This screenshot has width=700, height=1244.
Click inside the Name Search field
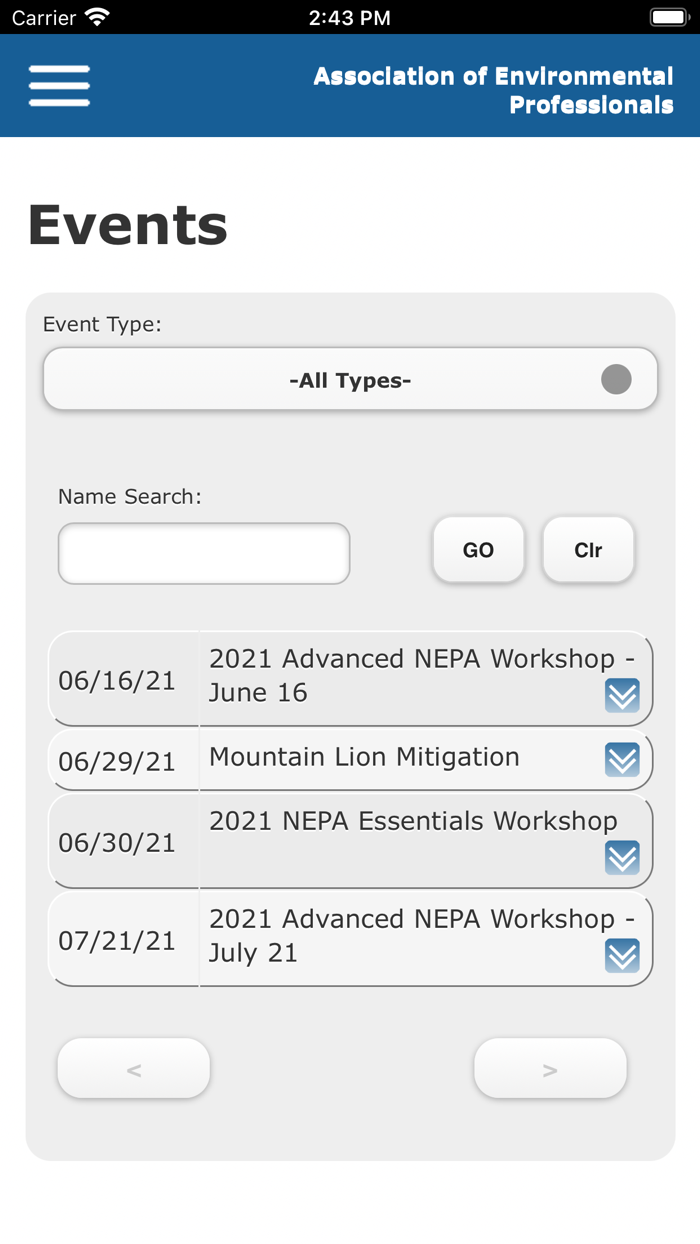(203, 553)
